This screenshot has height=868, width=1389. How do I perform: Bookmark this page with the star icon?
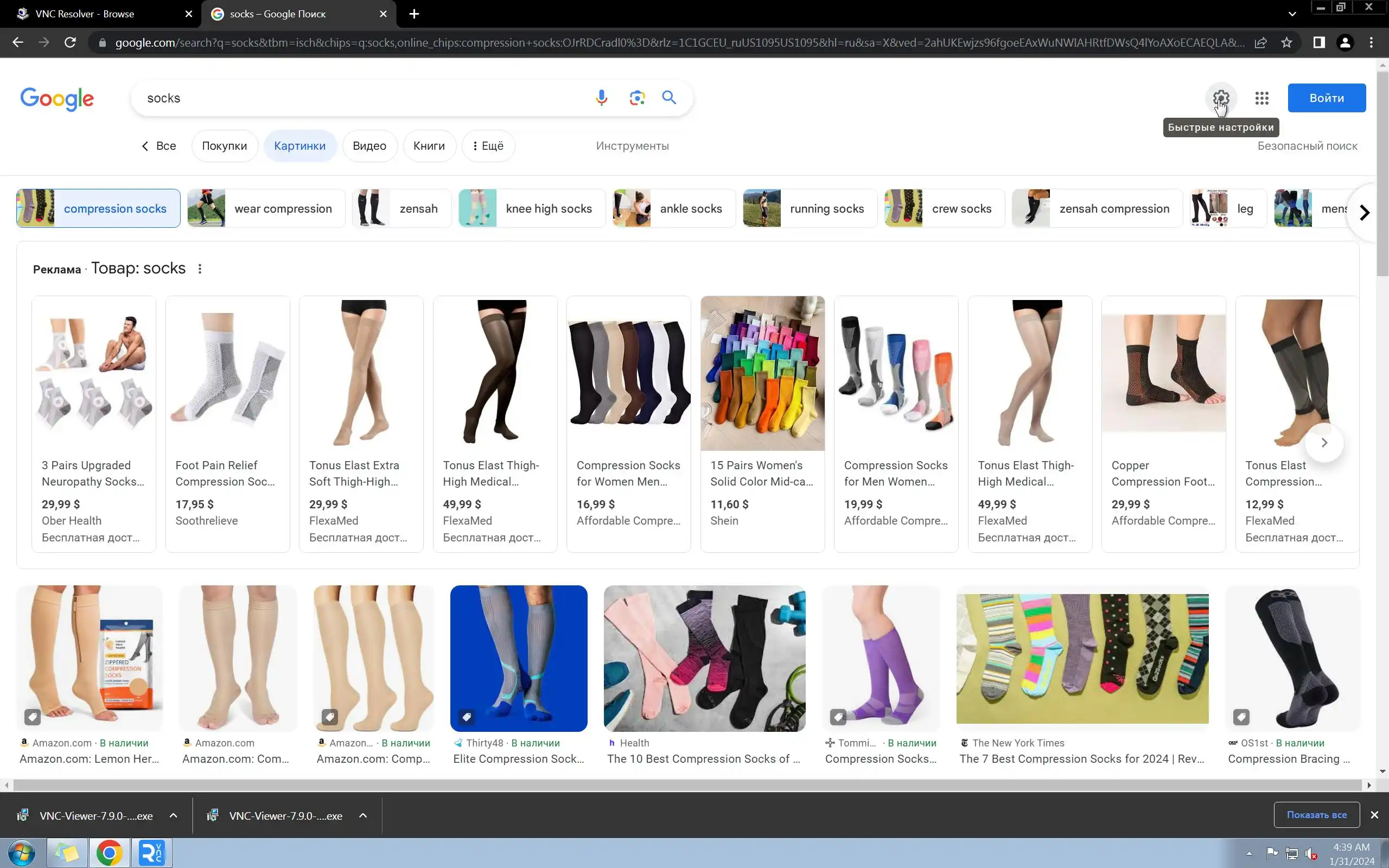pos(1287,42)
